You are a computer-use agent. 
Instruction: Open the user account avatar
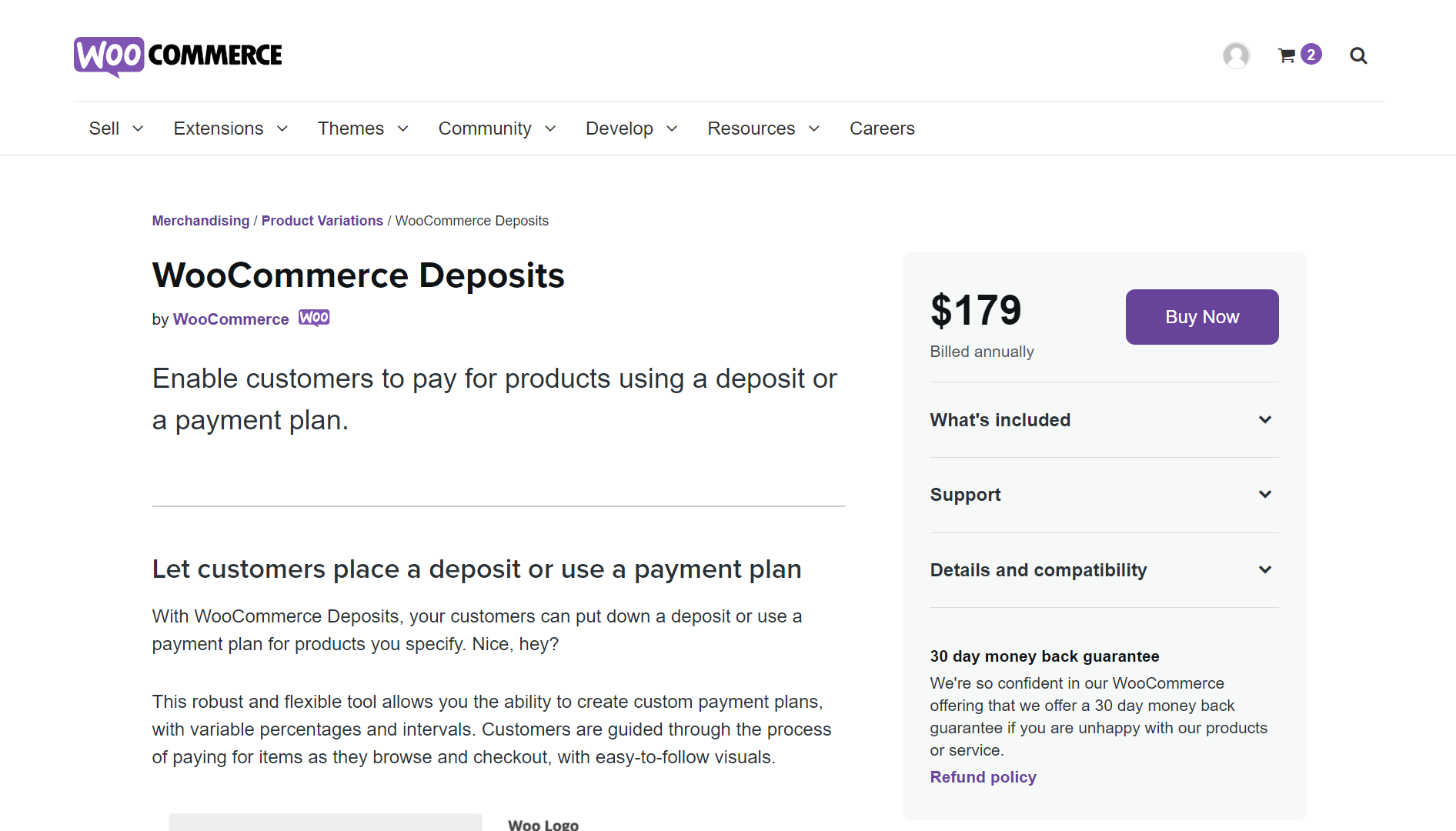(1236, 55)
